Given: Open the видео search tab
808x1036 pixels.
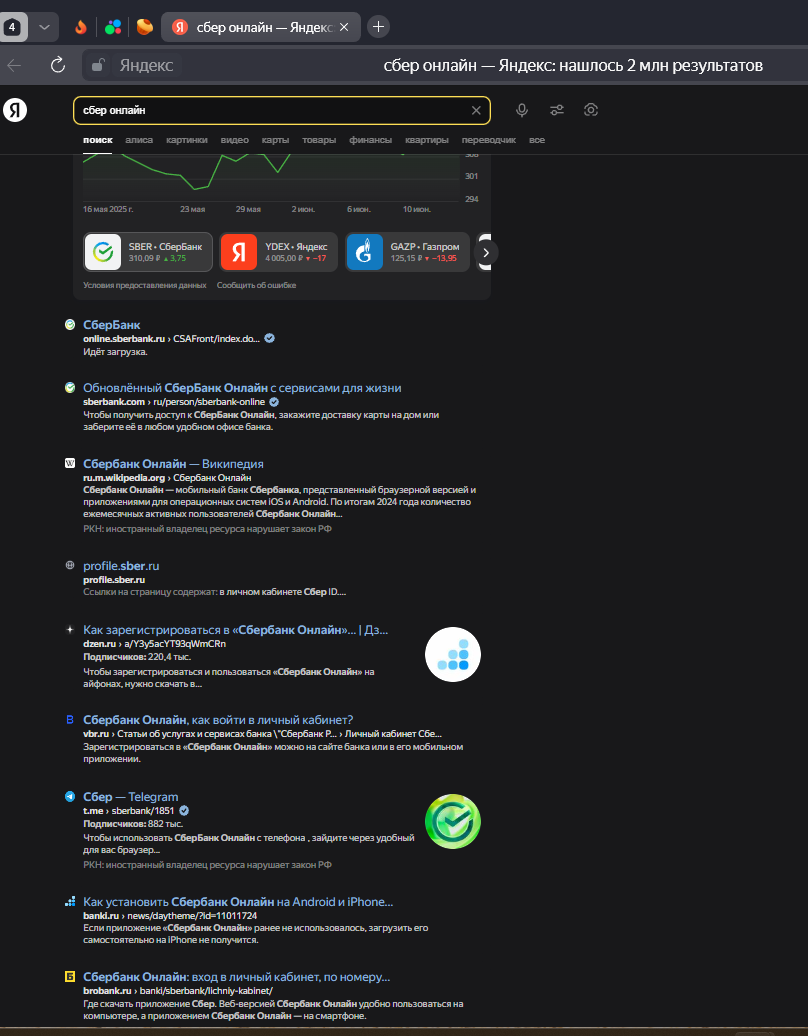Looking at the screenshot, I should click(x=235, y=140).
